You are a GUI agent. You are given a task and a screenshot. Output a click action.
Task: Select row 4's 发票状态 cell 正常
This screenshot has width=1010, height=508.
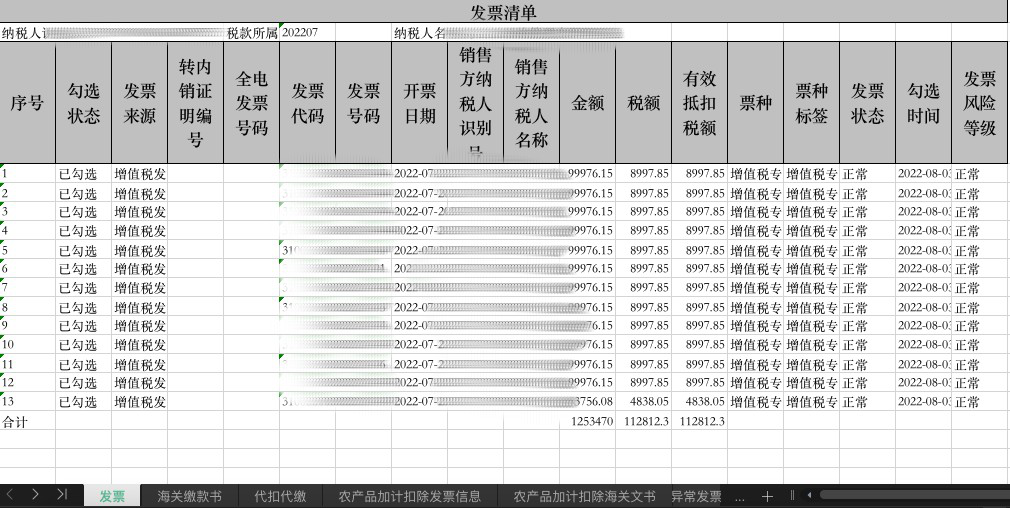point(868,230)
